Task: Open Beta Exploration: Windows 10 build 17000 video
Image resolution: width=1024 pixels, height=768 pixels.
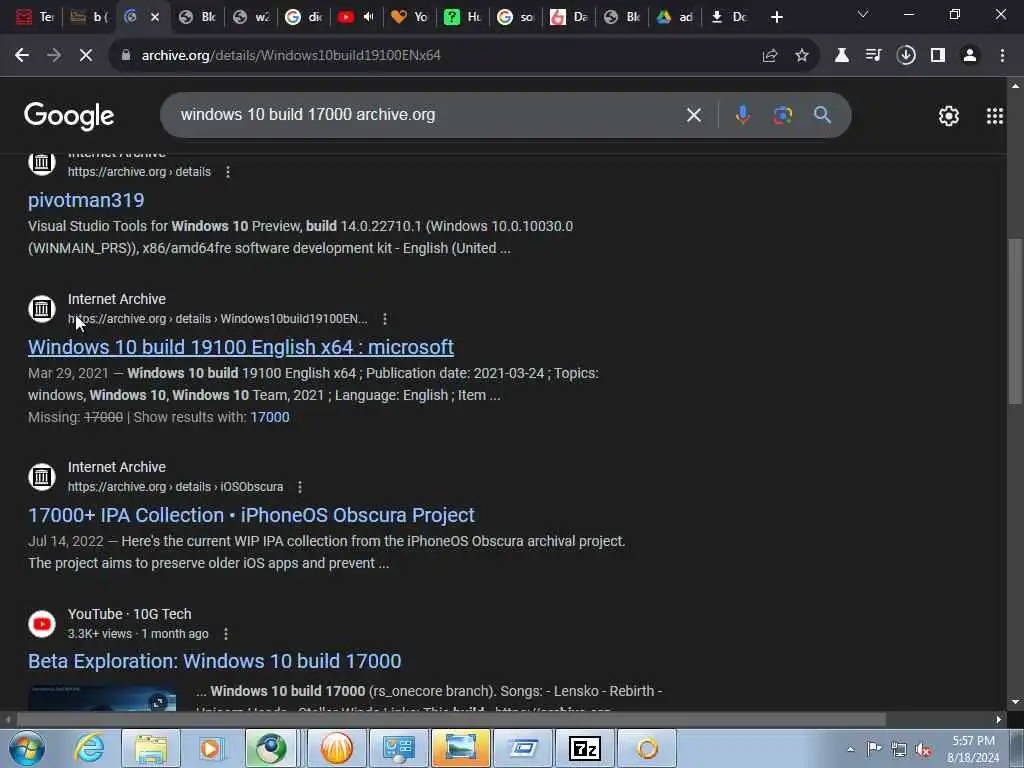Action: point(215,662)
